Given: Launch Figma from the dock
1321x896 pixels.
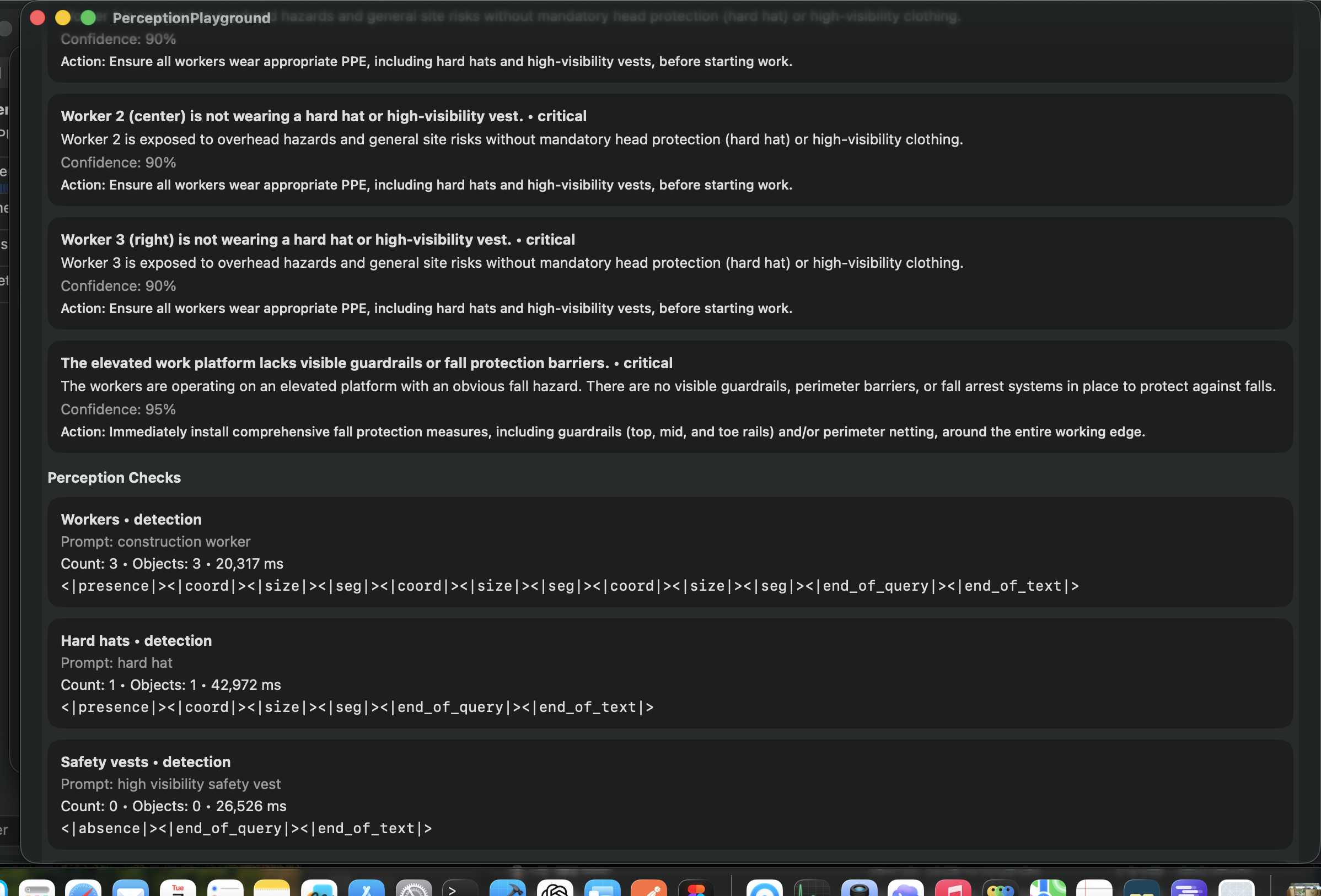Looking at the screenshot, I should tap(696, 888).
